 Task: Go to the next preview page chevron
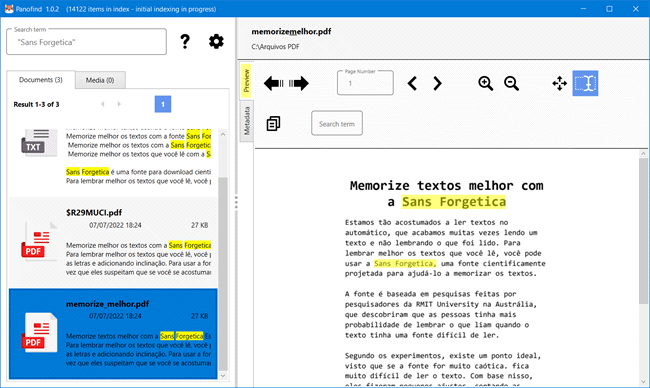point(437,83)
